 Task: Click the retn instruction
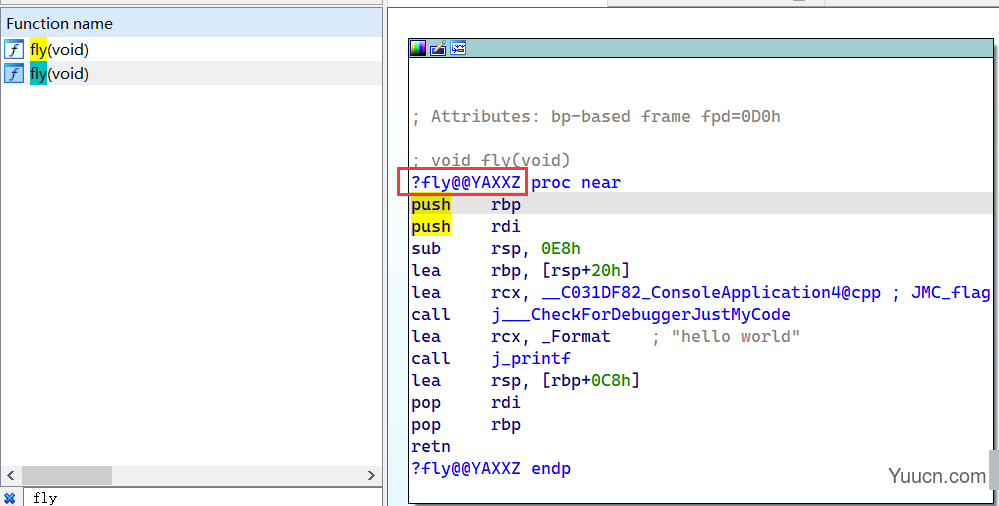(x=431, y=446)
